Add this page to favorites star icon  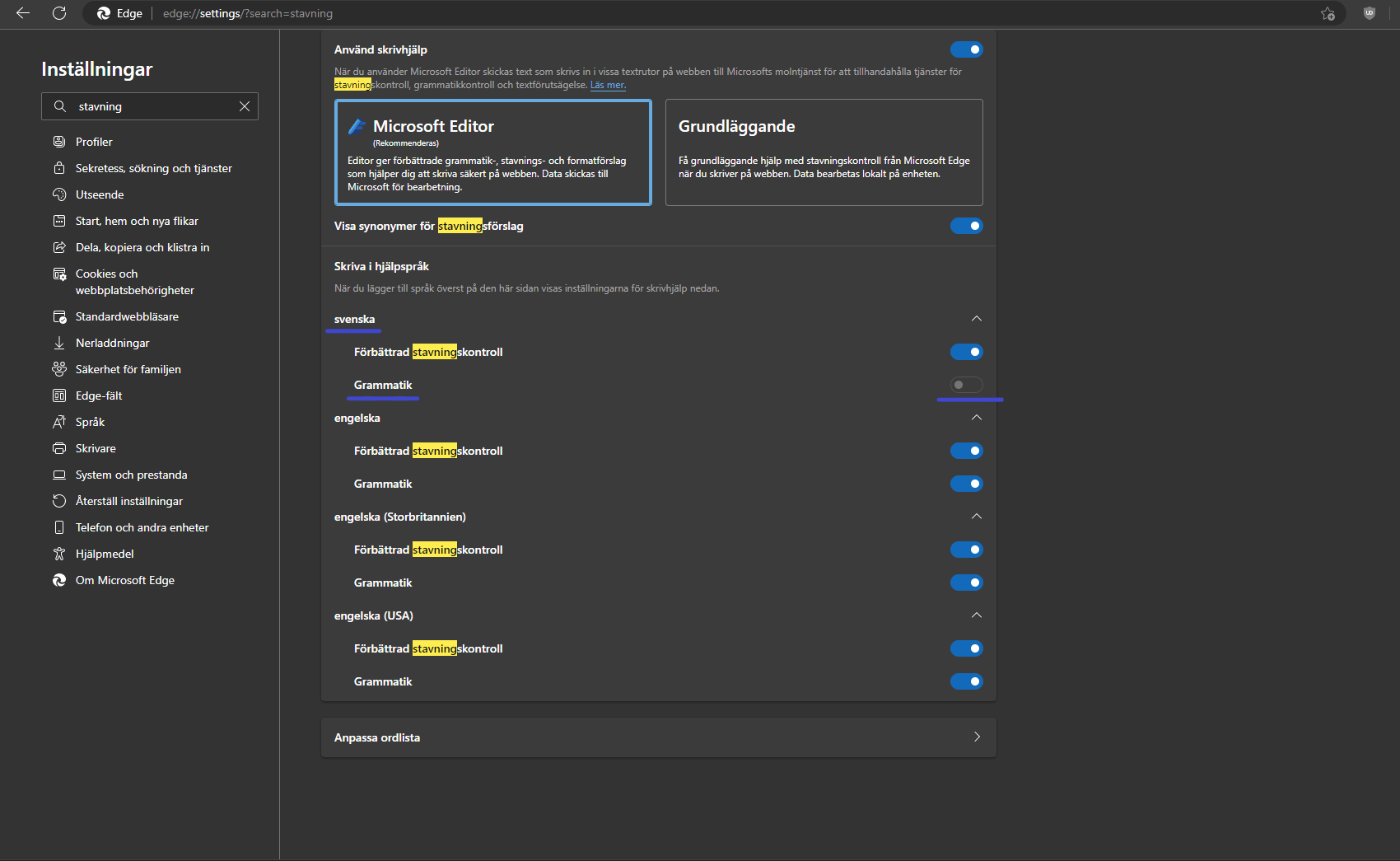click(x=1328, y=13)
